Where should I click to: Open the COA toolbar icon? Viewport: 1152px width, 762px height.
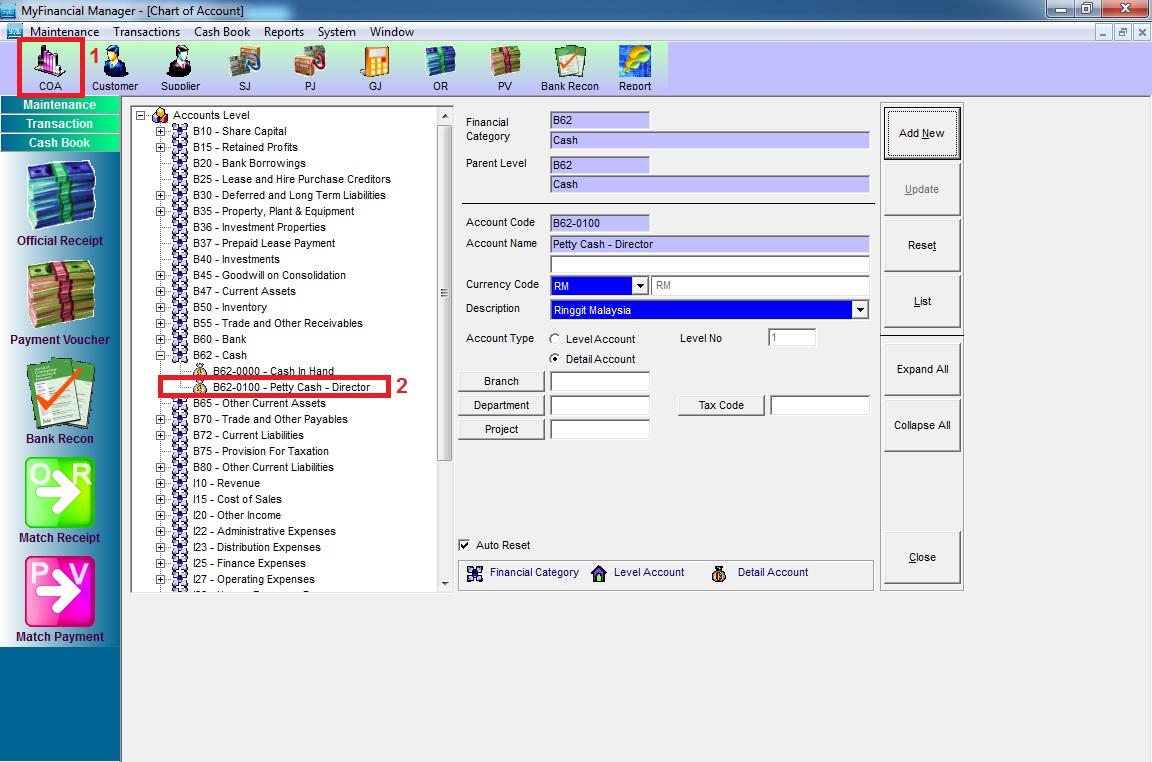pos(50,66)
